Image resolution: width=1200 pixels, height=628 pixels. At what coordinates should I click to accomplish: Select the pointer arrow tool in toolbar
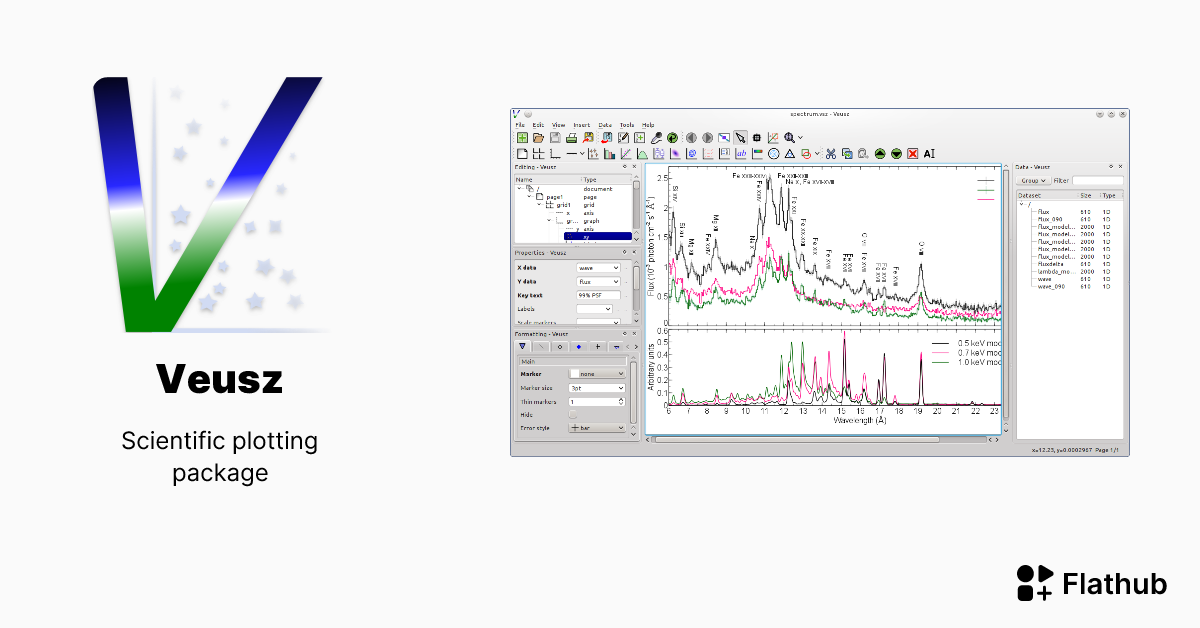click(x=740, y=137)
